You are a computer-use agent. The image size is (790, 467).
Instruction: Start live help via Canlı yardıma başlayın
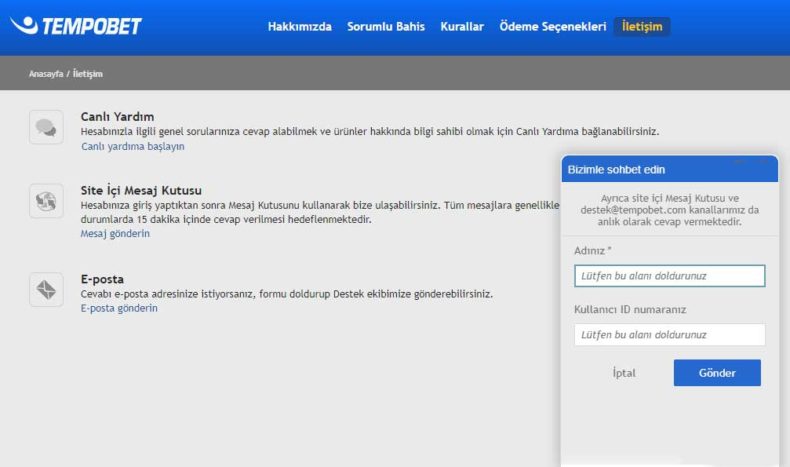tap(133, 147)
